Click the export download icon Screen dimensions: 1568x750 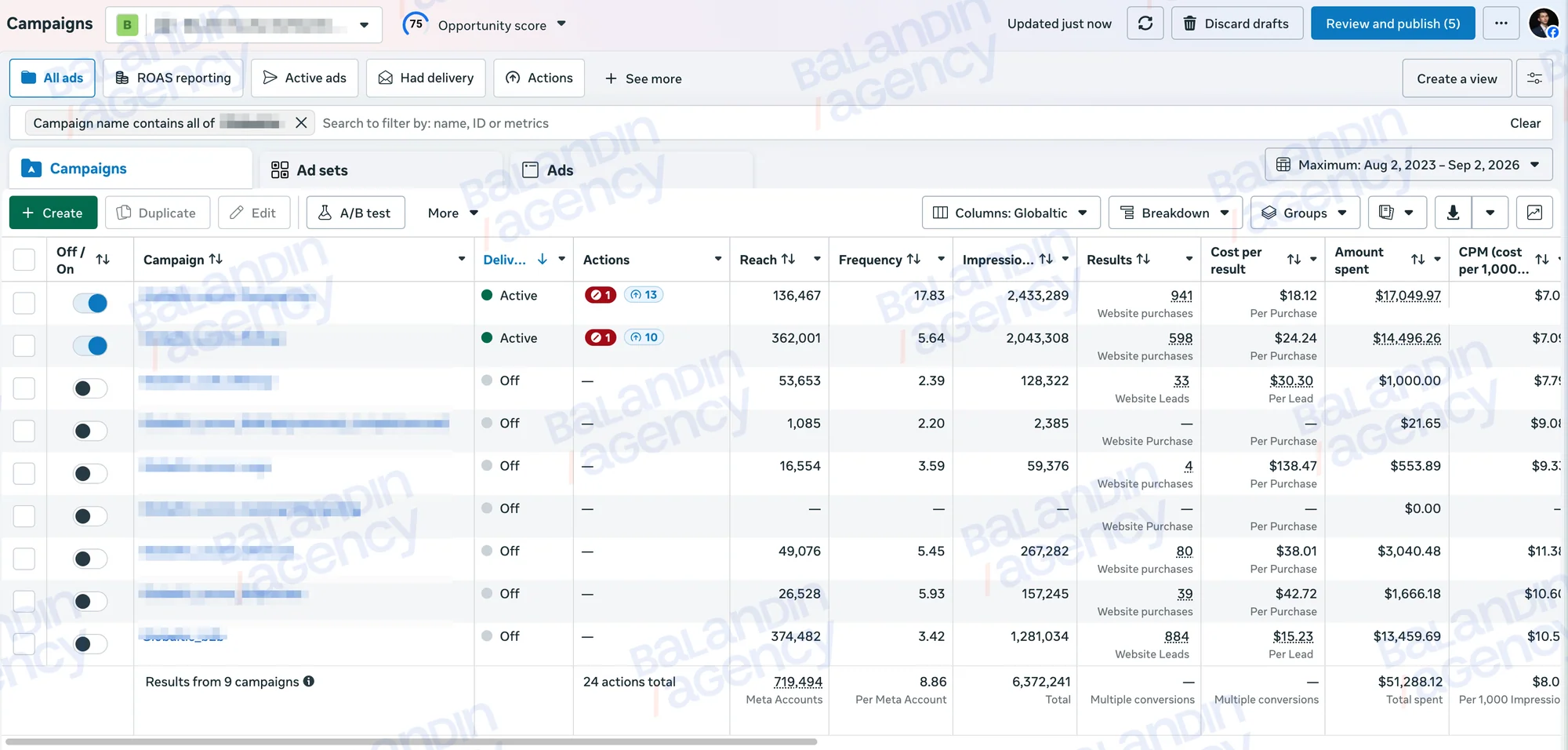pos(1453,213)
